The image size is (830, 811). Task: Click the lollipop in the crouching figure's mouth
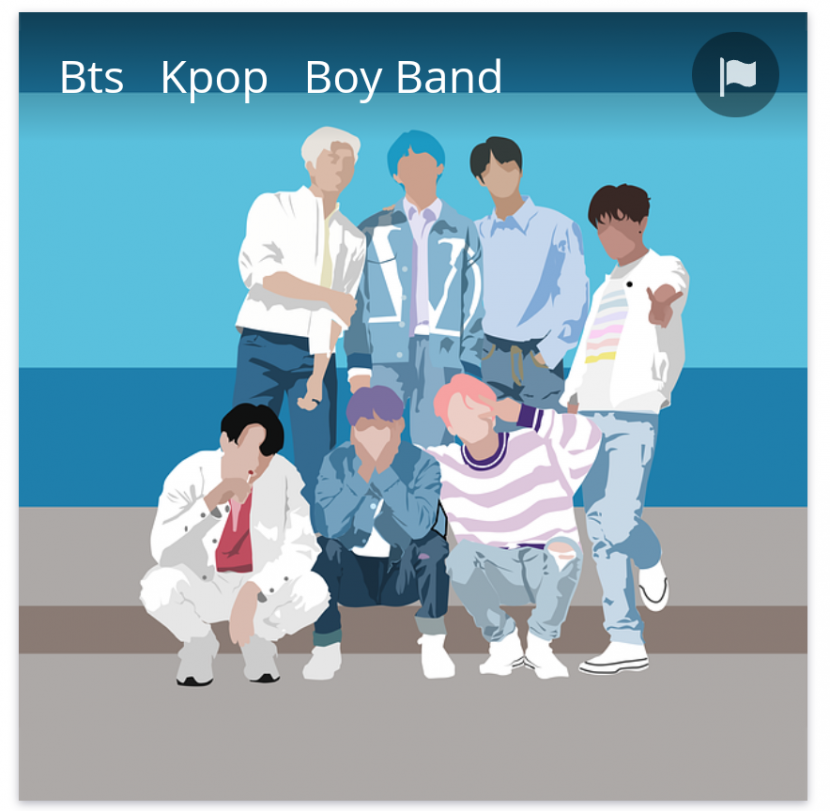[x=249, y=476]
